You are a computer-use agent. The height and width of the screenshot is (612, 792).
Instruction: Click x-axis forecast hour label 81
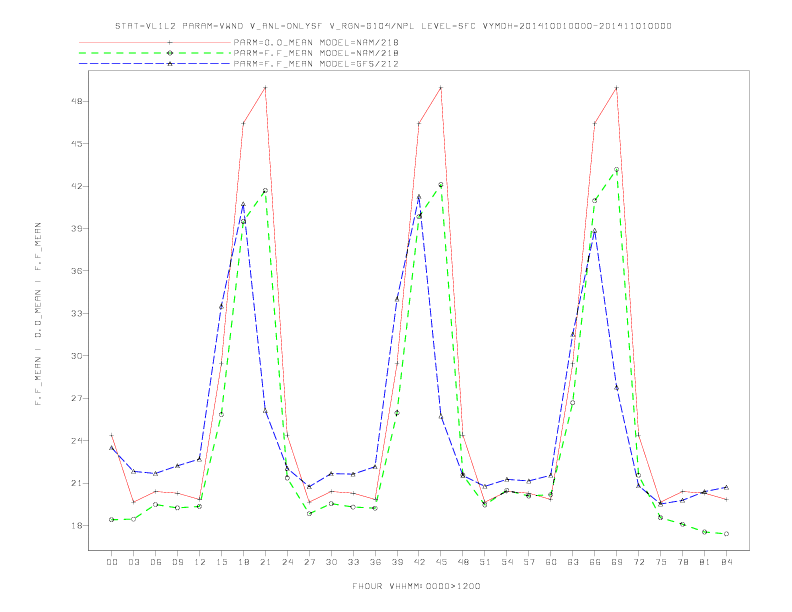pyautogui.click(x=705, y=562)
